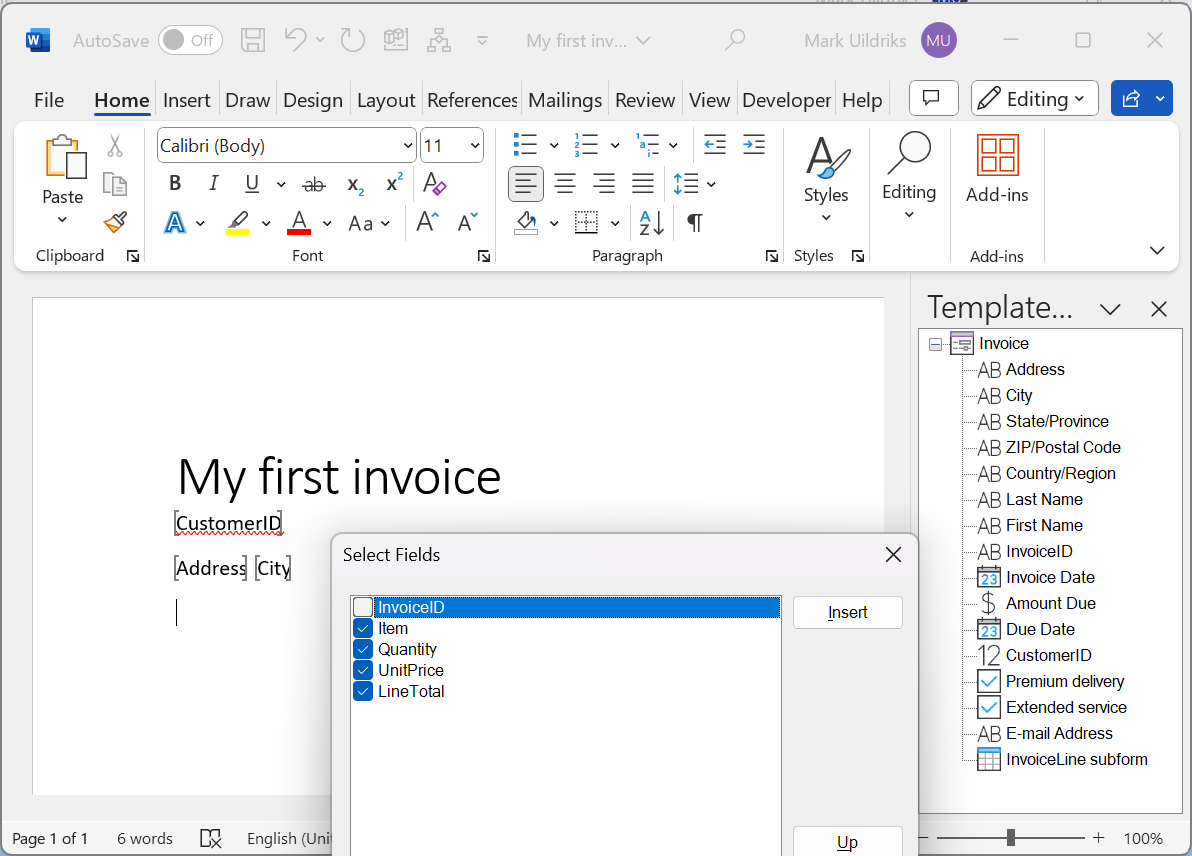Uncheck the Quantity field checkbox
Image resolution: width=1192 pixels, height=856 pixels.
pos(363,649)
